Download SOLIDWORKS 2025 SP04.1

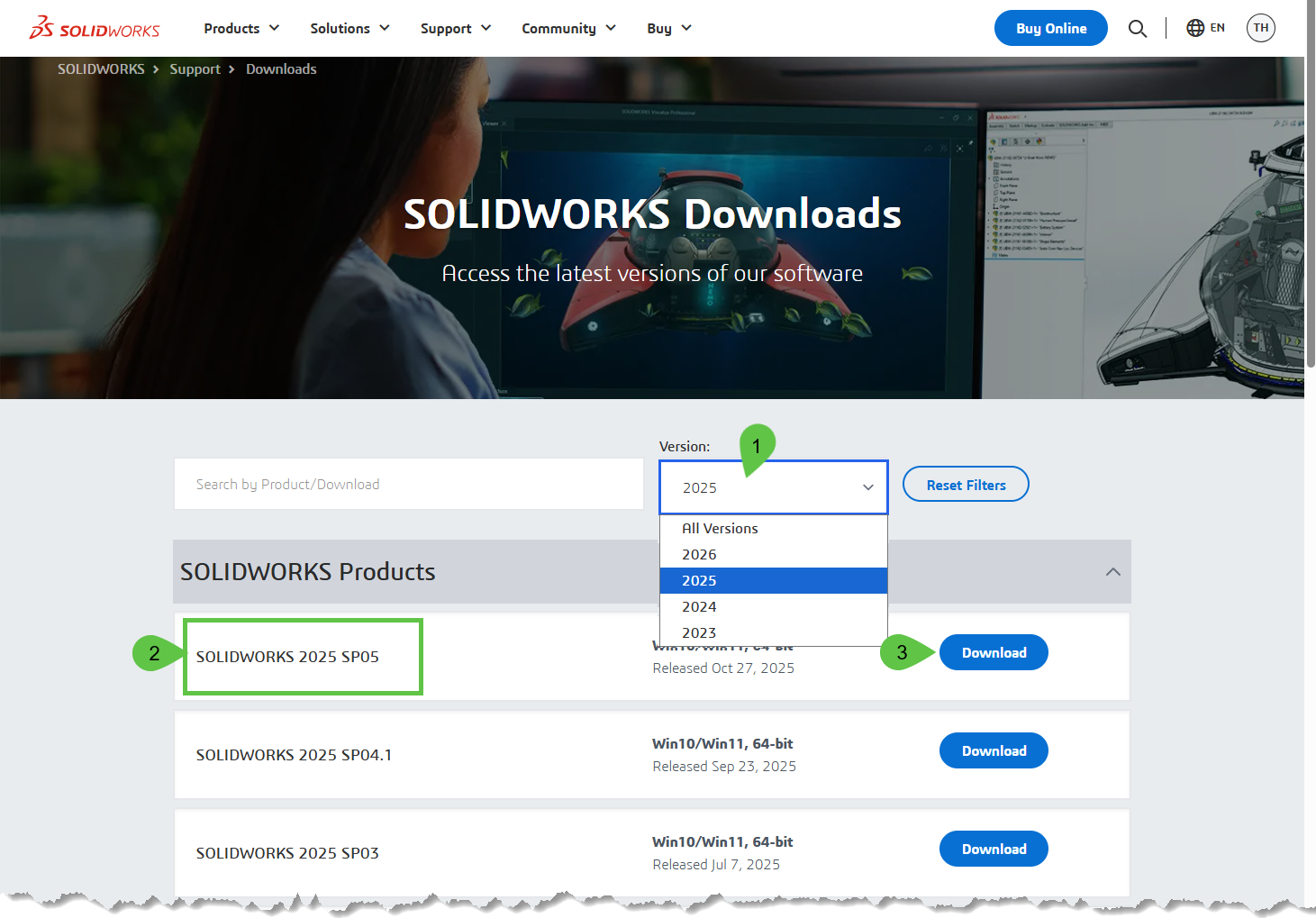click(x=994, y=751)
